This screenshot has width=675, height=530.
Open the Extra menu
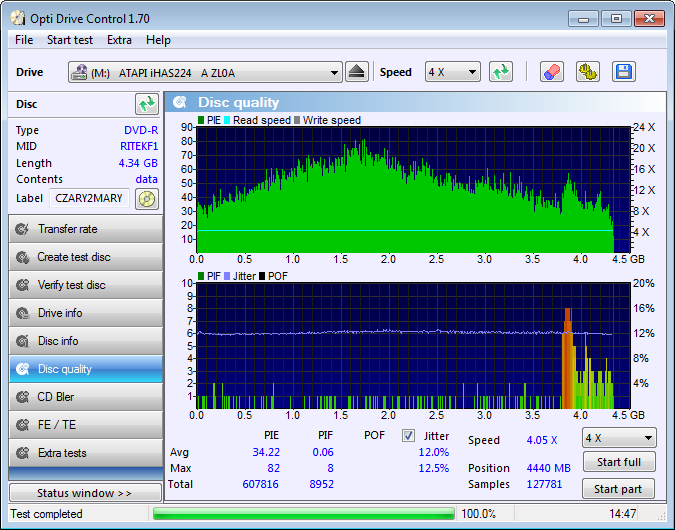(x=119, y=40)
